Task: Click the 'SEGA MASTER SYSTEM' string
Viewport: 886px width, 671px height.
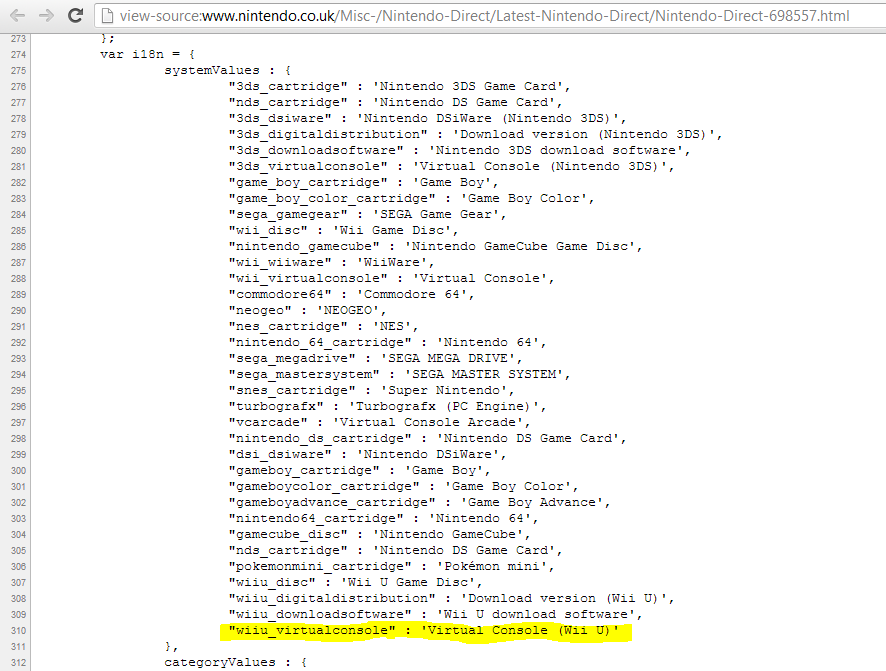Action: pos(484,374)
